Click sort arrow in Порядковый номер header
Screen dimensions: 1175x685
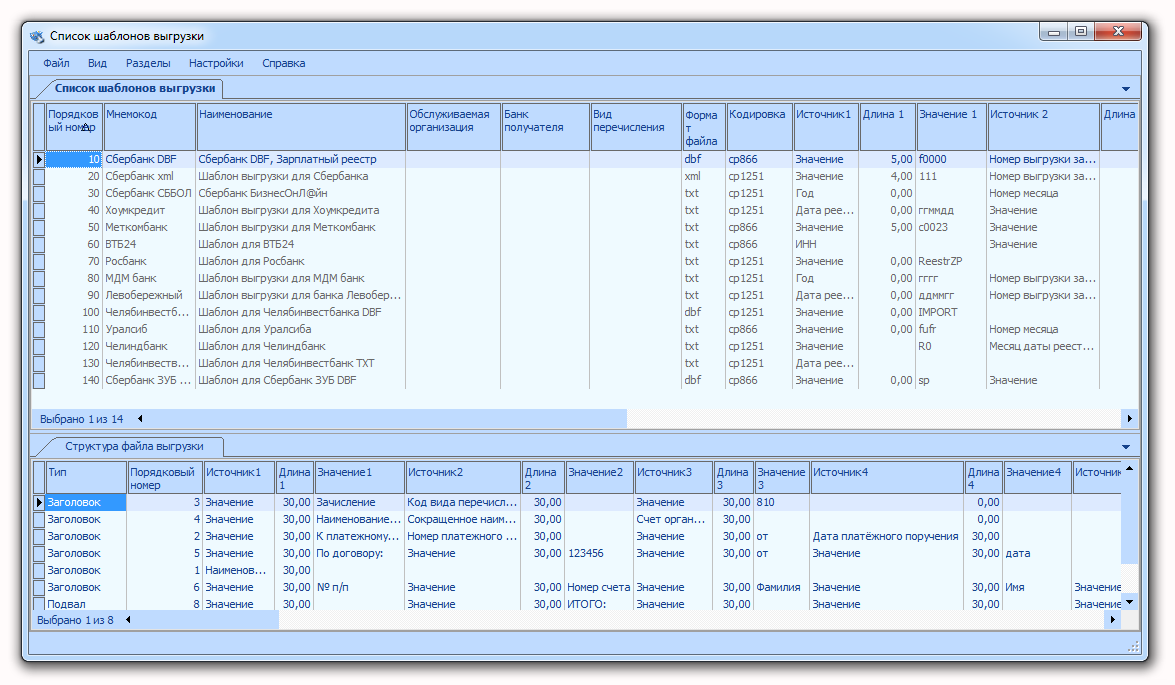[x=87, y=127]
